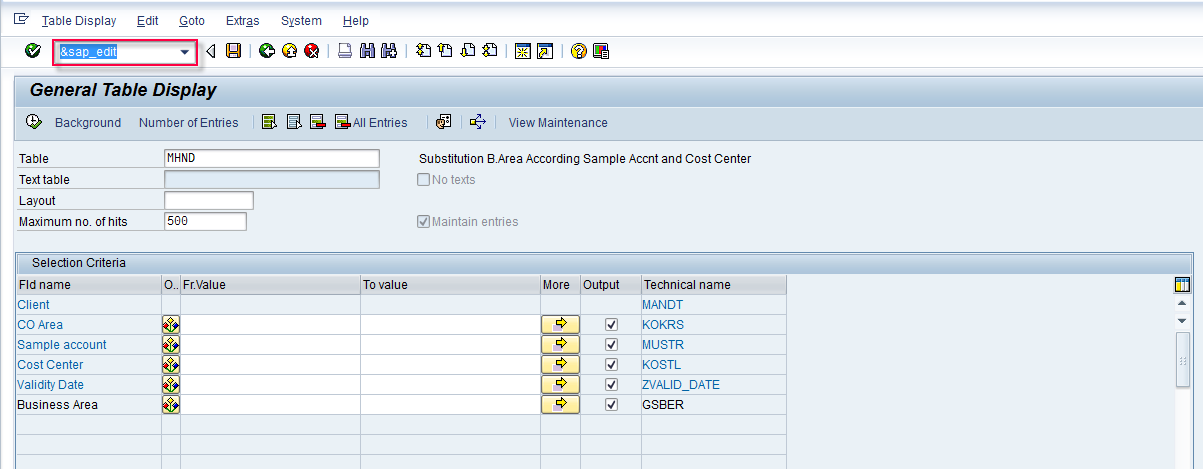
Task: Open the Table Display menu
Action: (x=79, y=20)
